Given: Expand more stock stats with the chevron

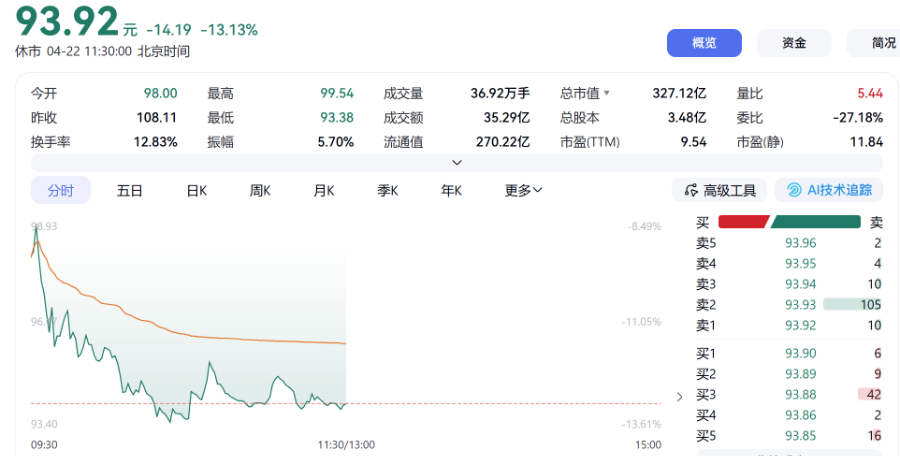Looking at the screenshot, I should (457, 162).
